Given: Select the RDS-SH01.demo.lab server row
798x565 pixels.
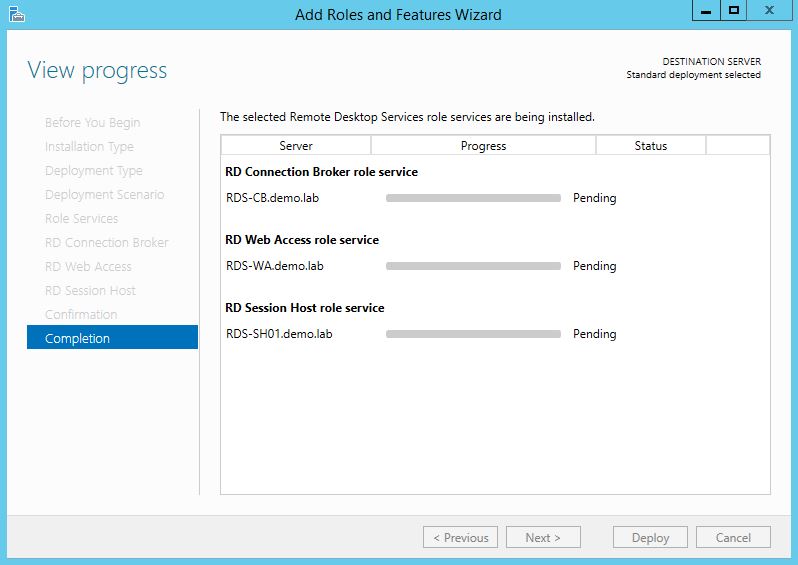Looking at the screenshot, I should pyautogui.click(x=279, y=334).
